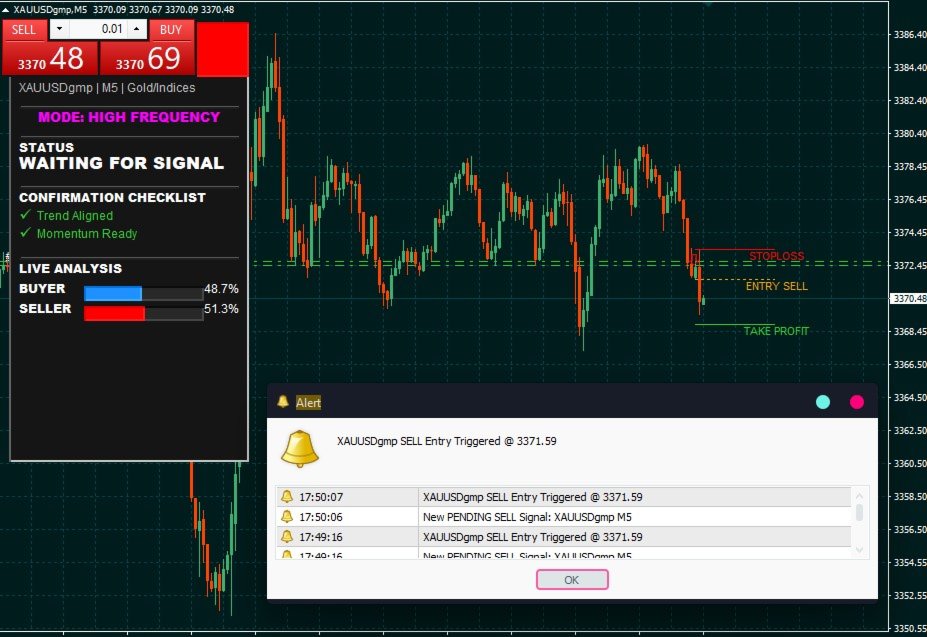Click the 3350.55 price axis label
927x637 pixels.
910,628
